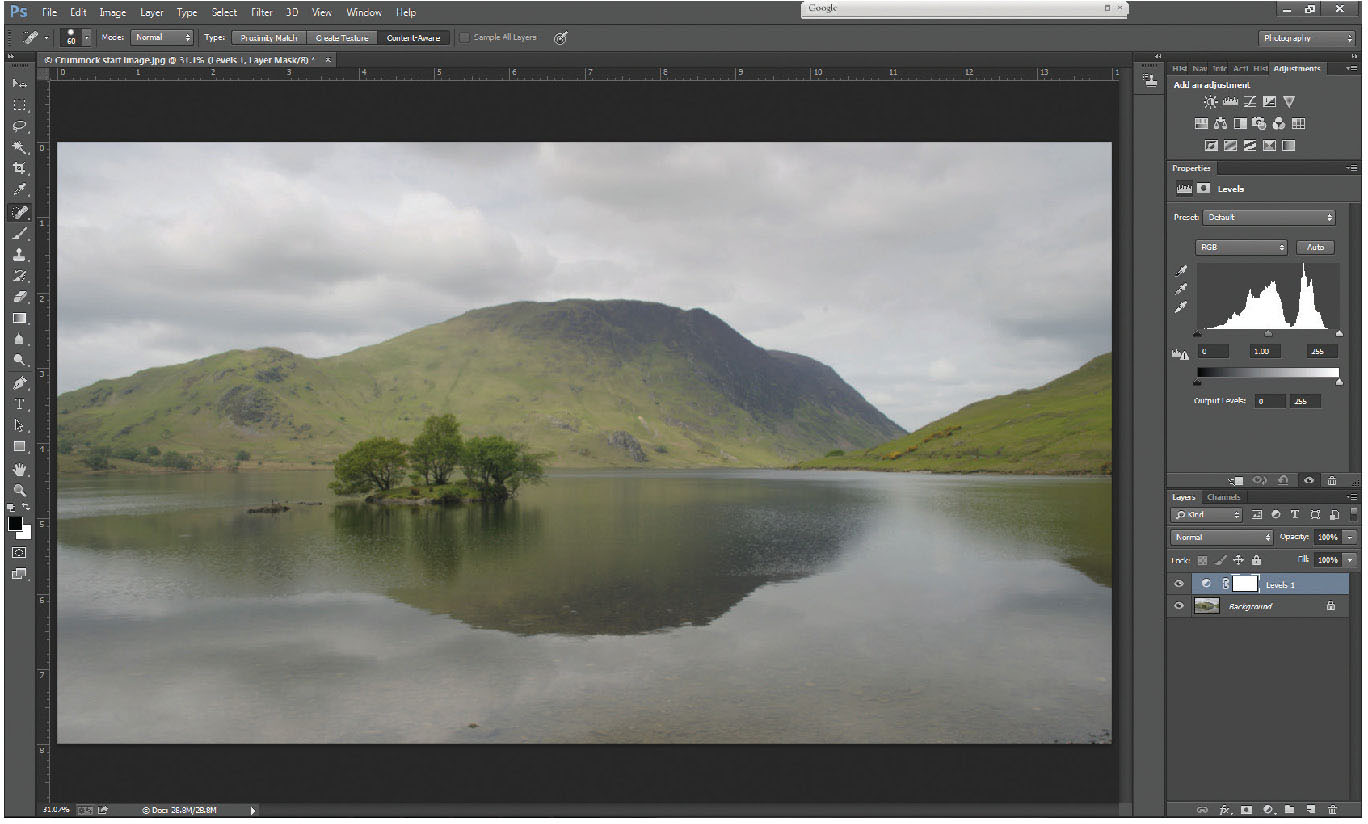Open the Filter menu

click(262, 12)
